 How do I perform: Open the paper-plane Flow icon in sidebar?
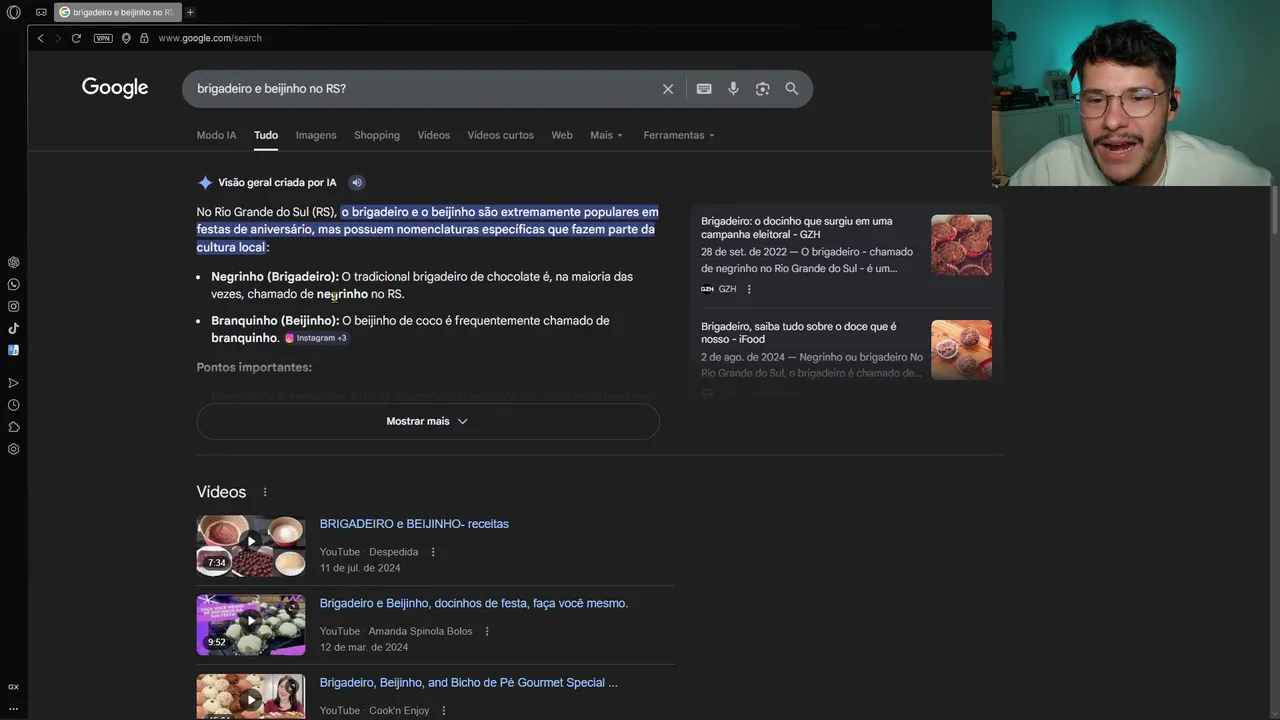[x=13, y=383]
